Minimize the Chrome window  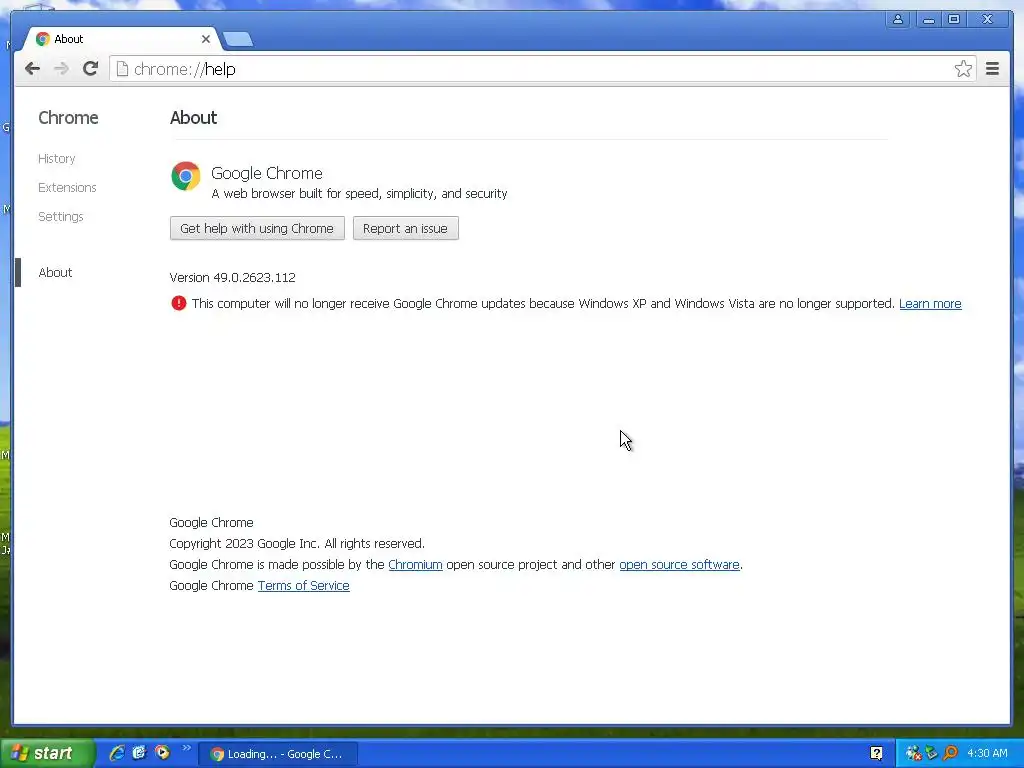click(x=928, y=20)
